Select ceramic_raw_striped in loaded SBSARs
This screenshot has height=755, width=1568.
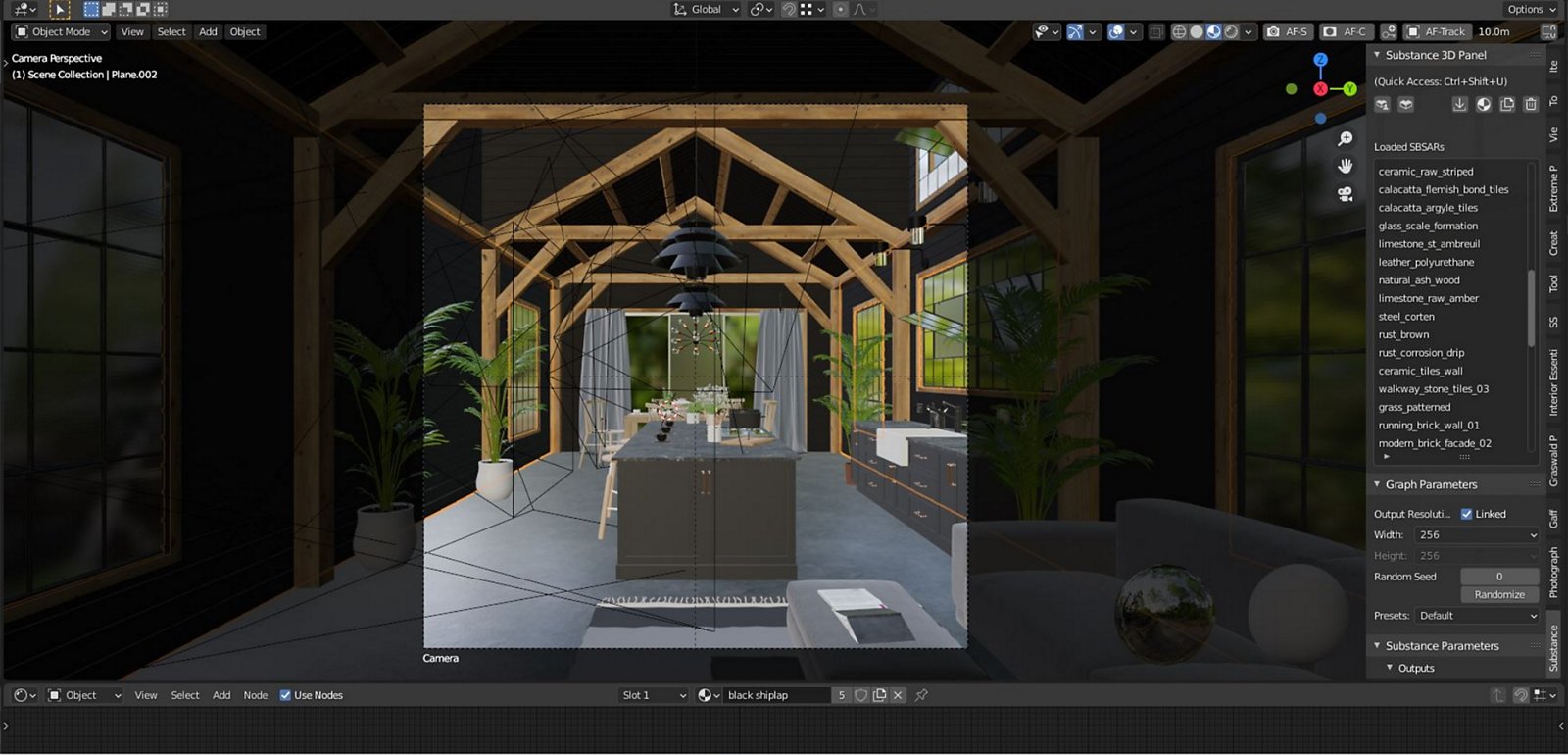(1450, 172)
